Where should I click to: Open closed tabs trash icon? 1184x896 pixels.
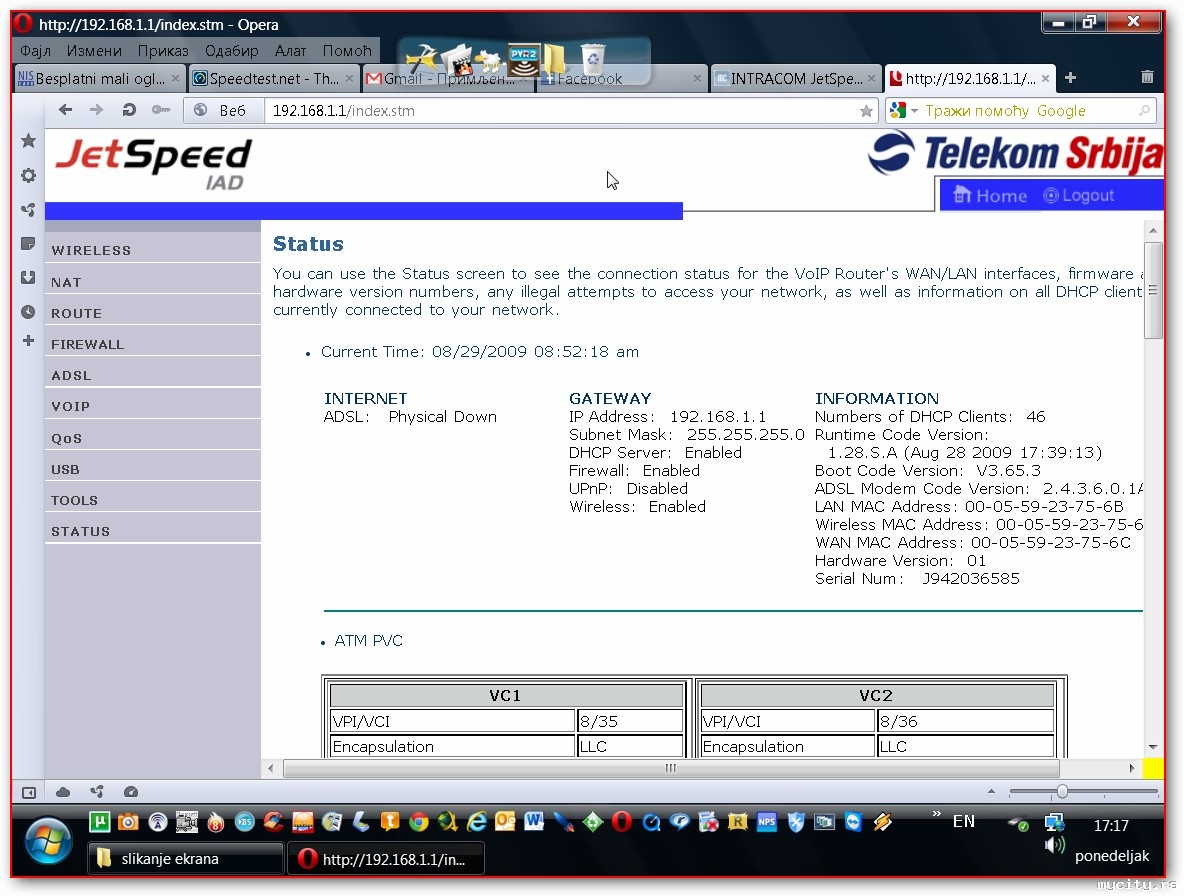(x=1147, y=77)
